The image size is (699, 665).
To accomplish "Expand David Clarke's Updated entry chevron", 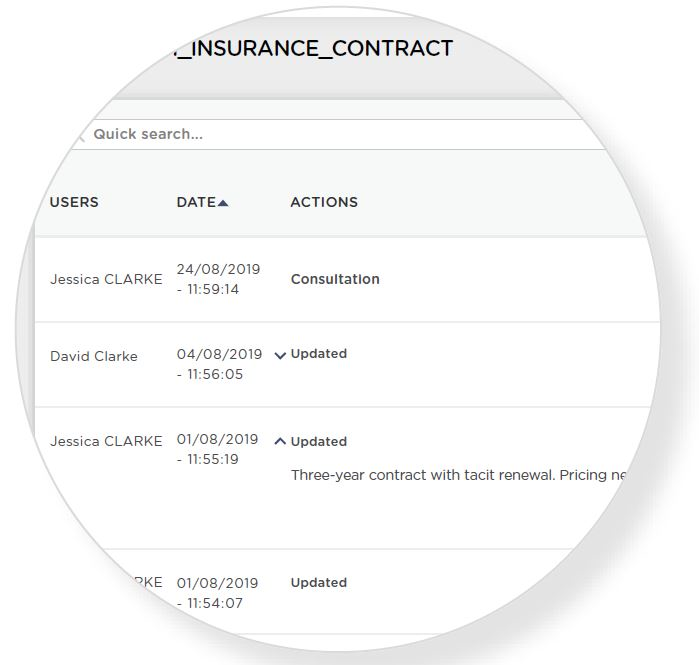I will [x=280, y=355].
